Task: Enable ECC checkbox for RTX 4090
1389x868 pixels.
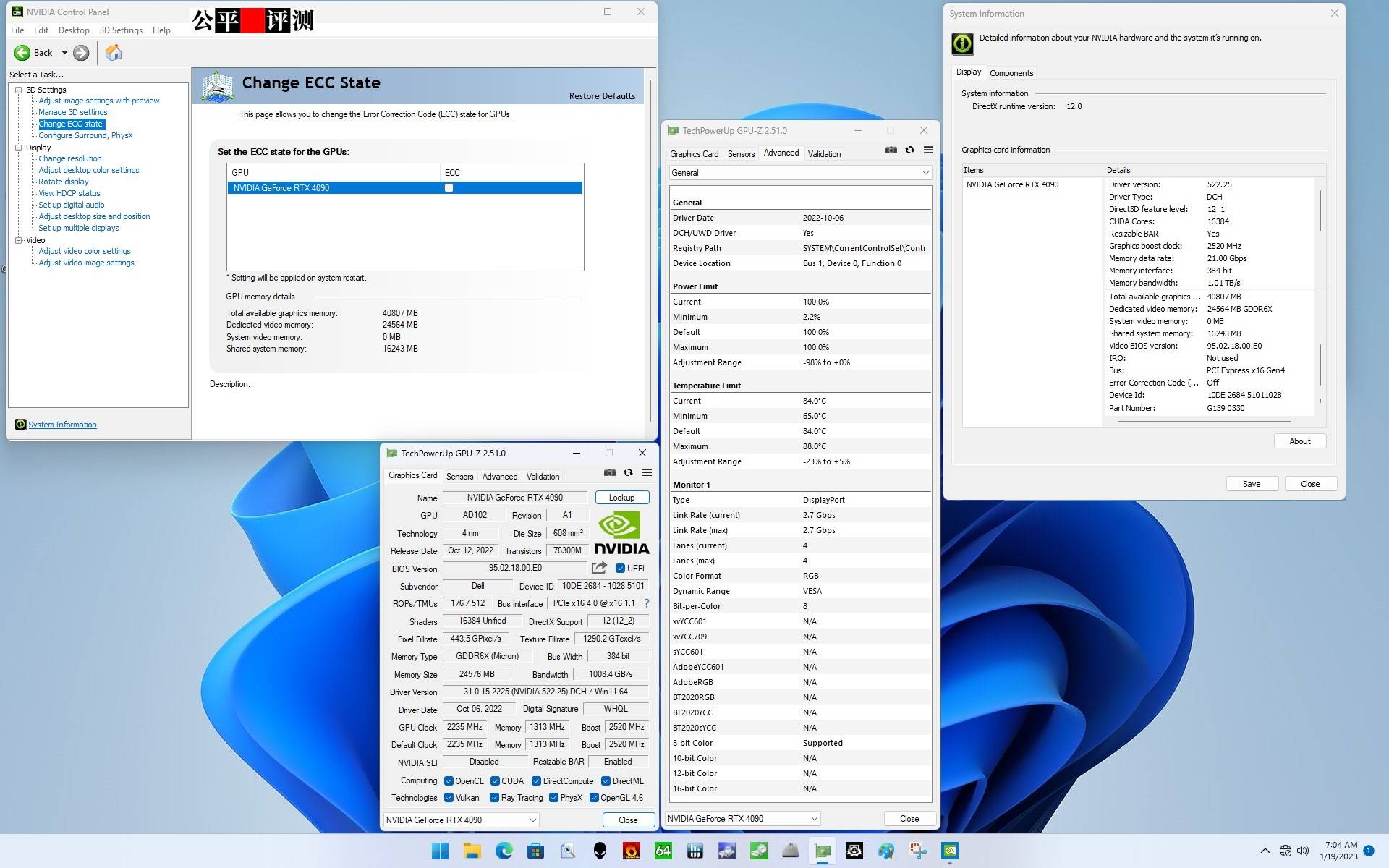Action: (449, 188)
